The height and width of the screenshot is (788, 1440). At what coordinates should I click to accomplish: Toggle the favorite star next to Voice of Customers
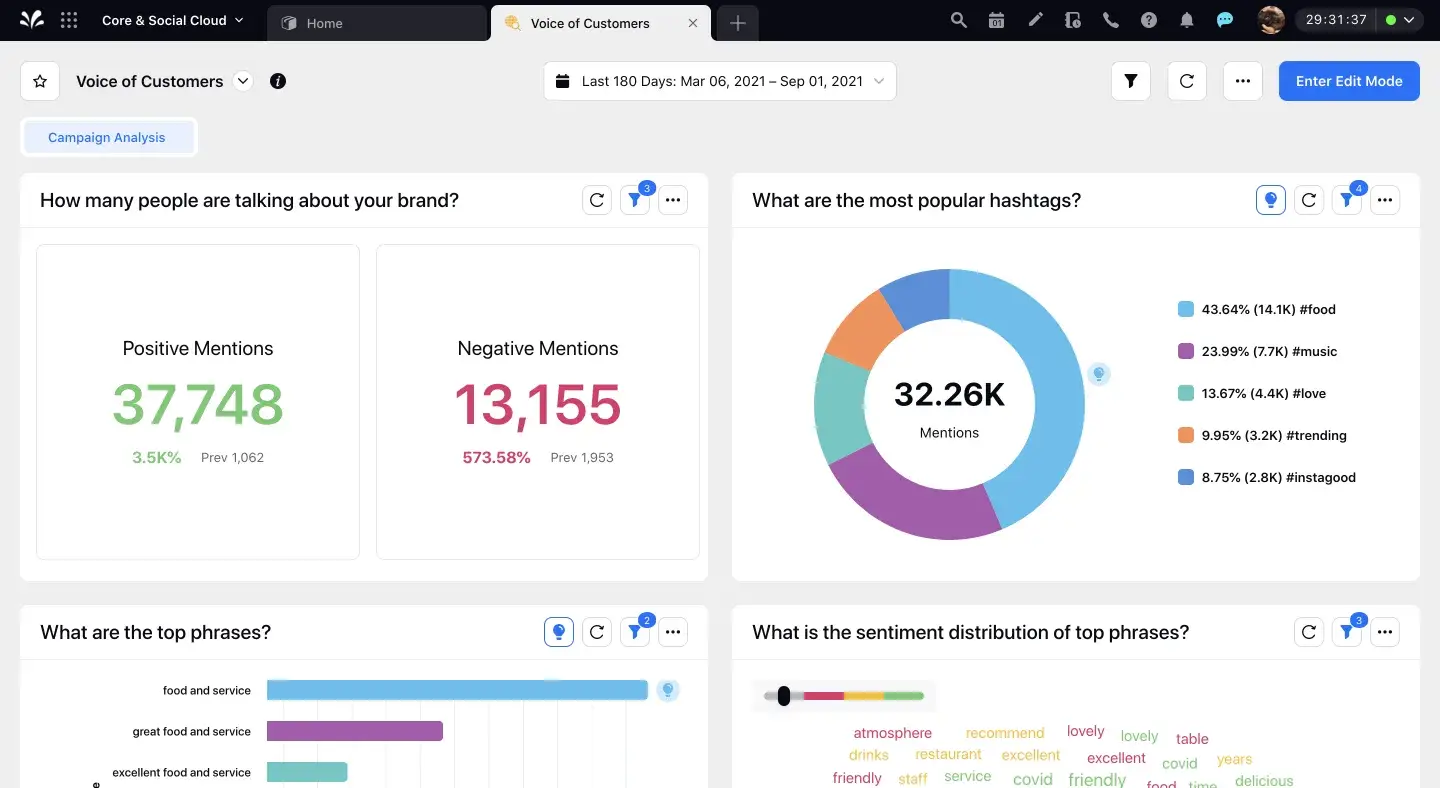(x=39, y=81)
